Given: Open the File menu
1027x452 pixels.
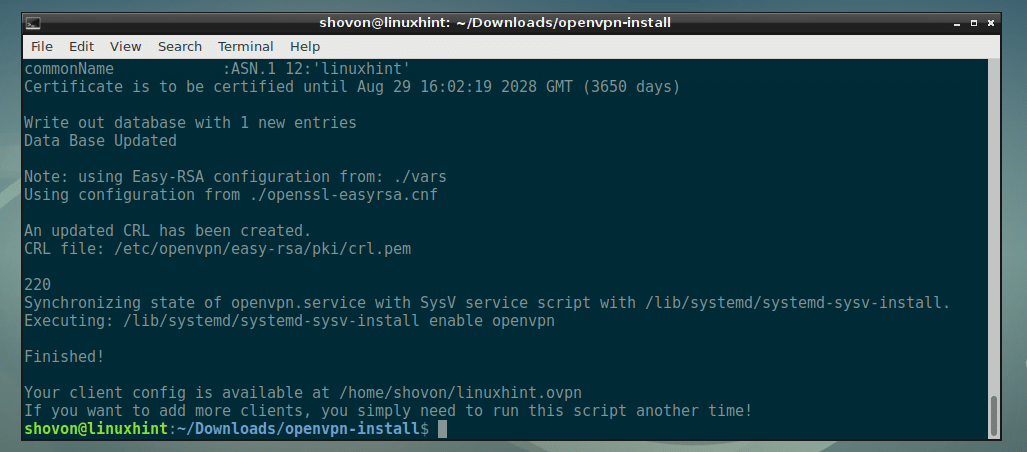Looking at the screenshot, I should [42, 46].
